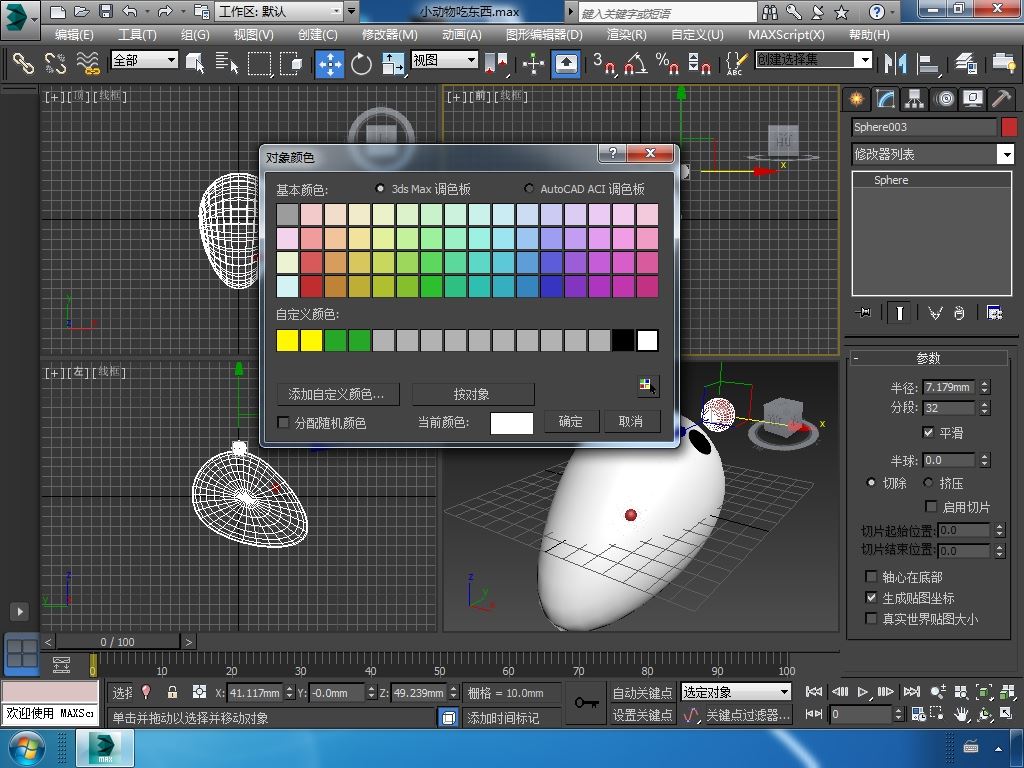Toggle the Percent Snap icon
Viewport: 1024px width, 768px height.
point(667,63)
